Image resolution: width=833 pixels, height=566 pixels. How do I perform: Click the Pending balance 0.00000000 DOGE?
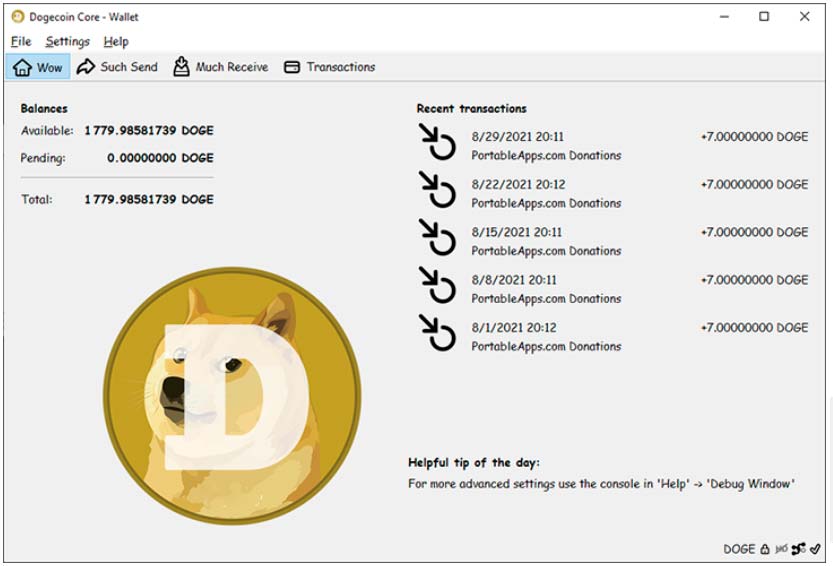pyautogui.click(x=160, y=158)
